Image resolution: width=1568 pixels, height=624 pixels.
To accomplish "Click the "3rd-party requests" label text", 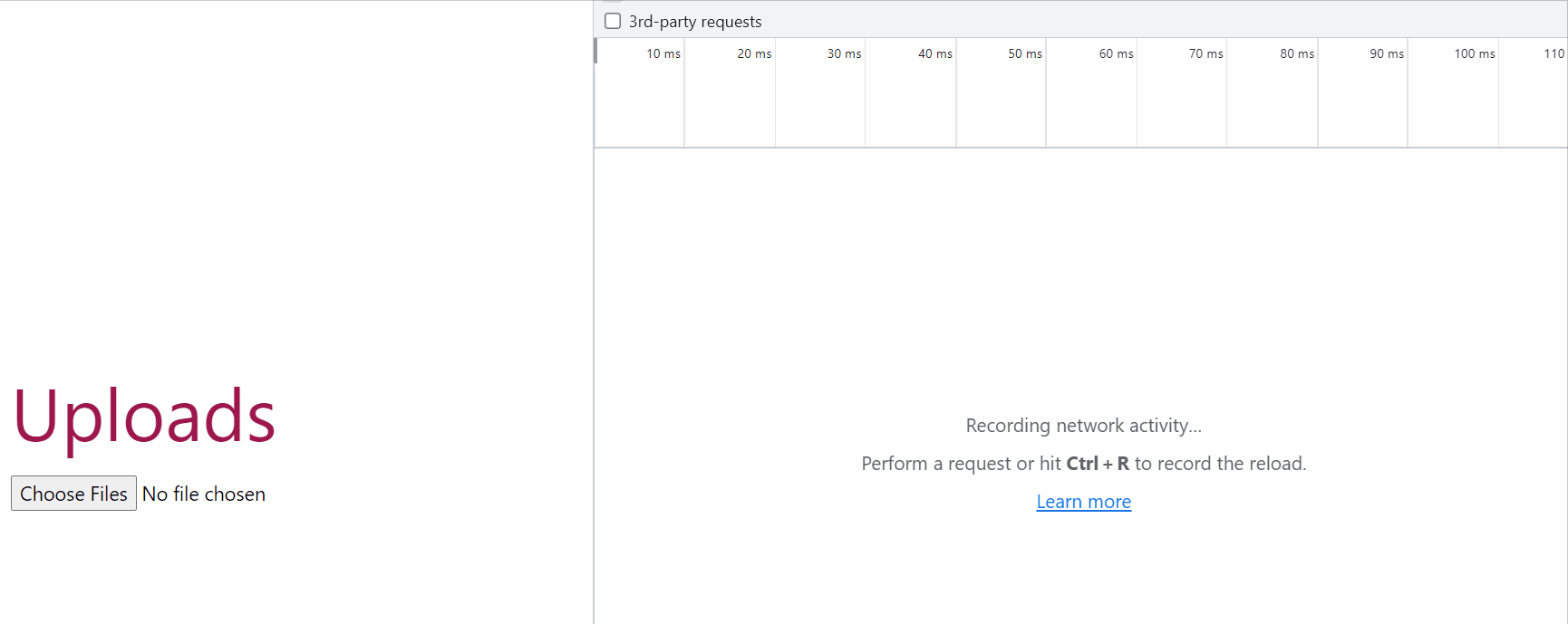I will coord(695,22).
